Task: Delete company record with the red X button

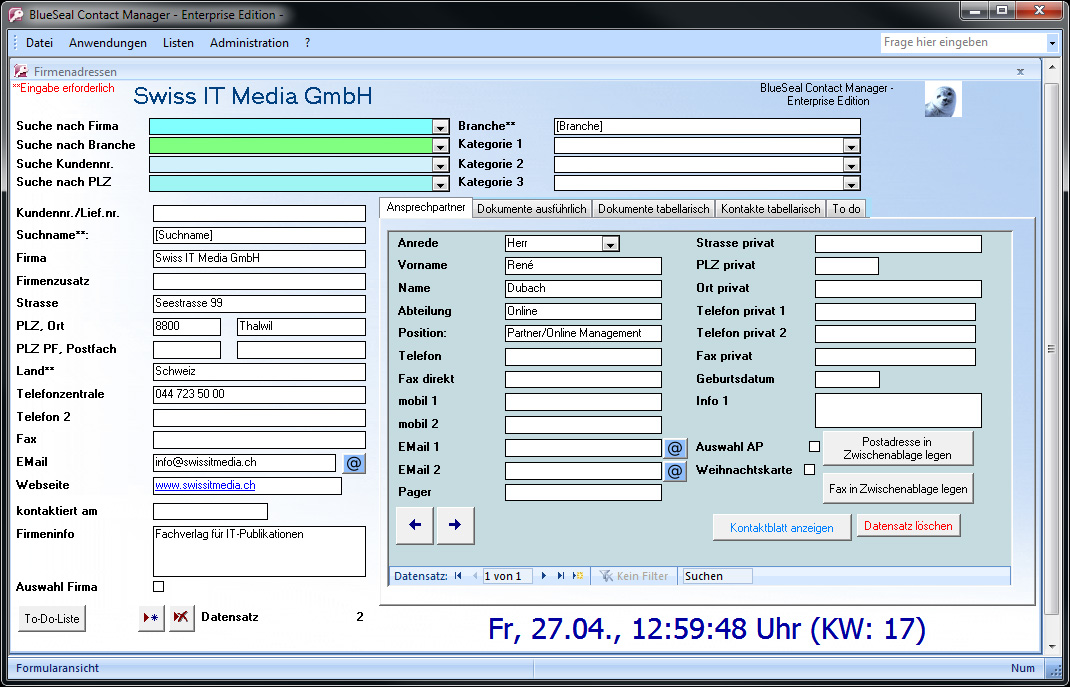Action: pyautogui.click(x=182, y=617)
